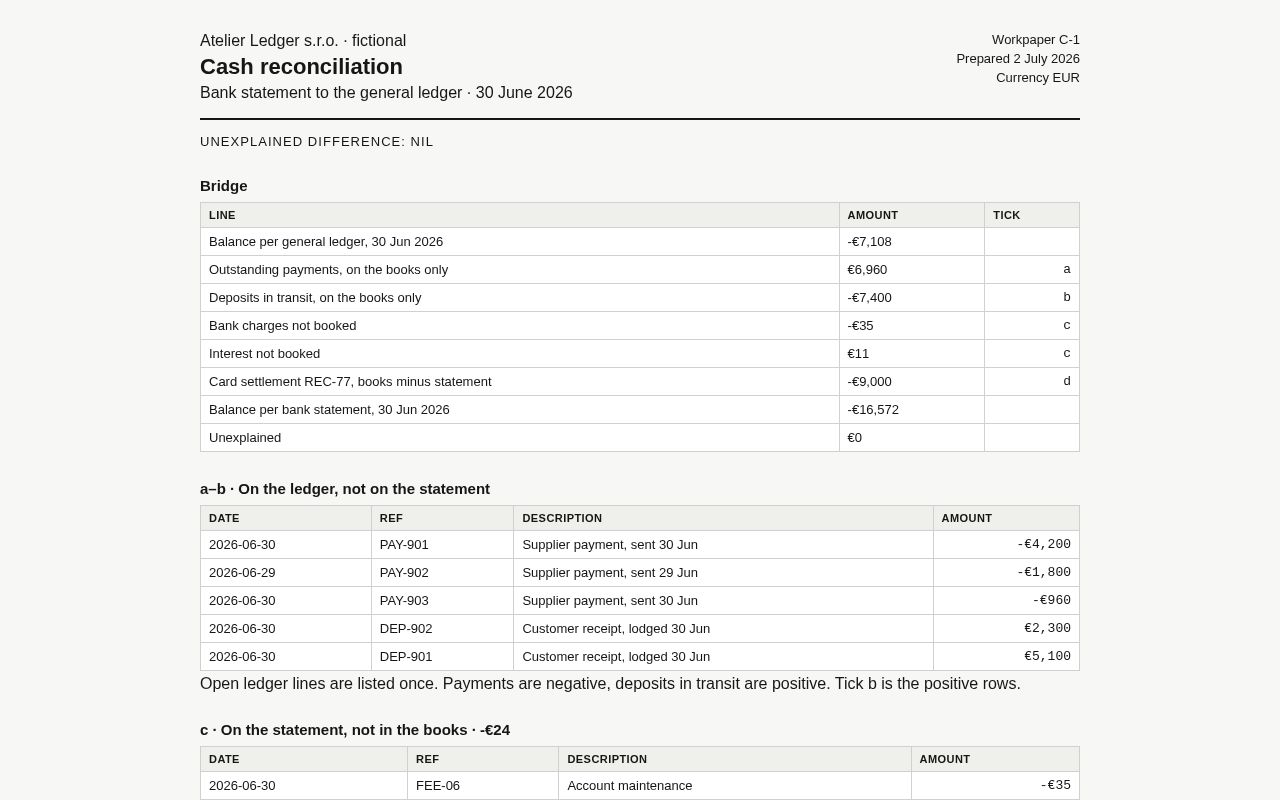1280x800 pixels.
Task: Click the FEE-06 reference
Action: click(x=438, y=786)
